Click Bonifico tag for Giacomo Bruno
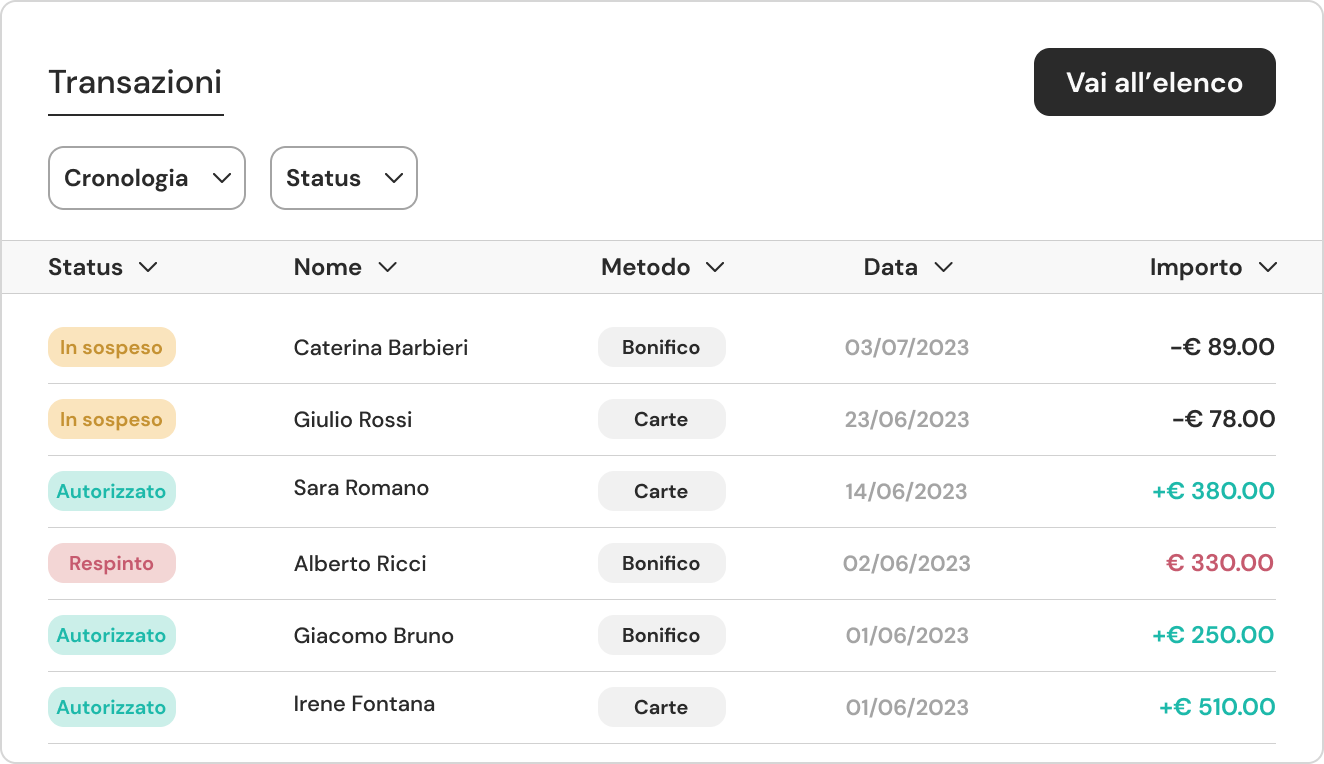Viewport: 1324px width, 764px height. point(661,636)
